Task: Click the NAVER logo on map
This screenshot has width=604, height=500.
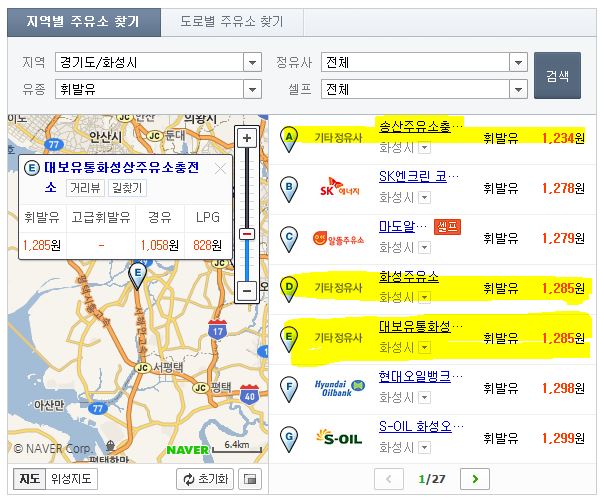Action: (x=187, y=450)
